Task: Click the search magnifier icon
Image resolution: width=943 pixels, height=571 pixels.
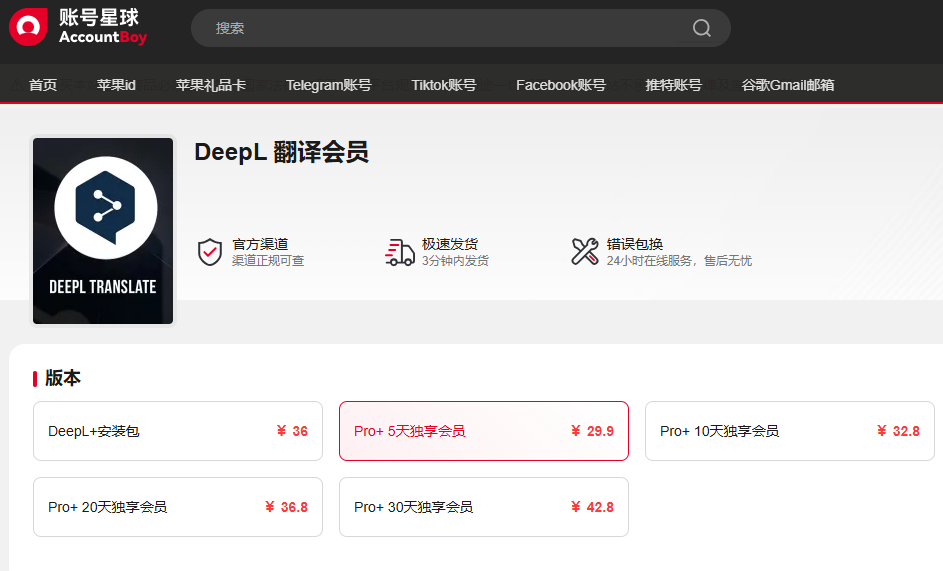Action: click(x=701, y=28)
